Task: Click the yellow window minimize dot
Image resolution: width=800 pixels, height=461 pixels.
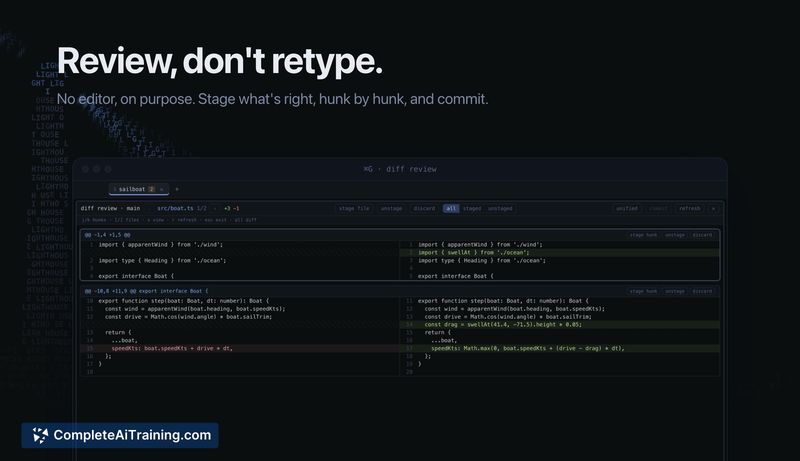Action: coord(96,169)
